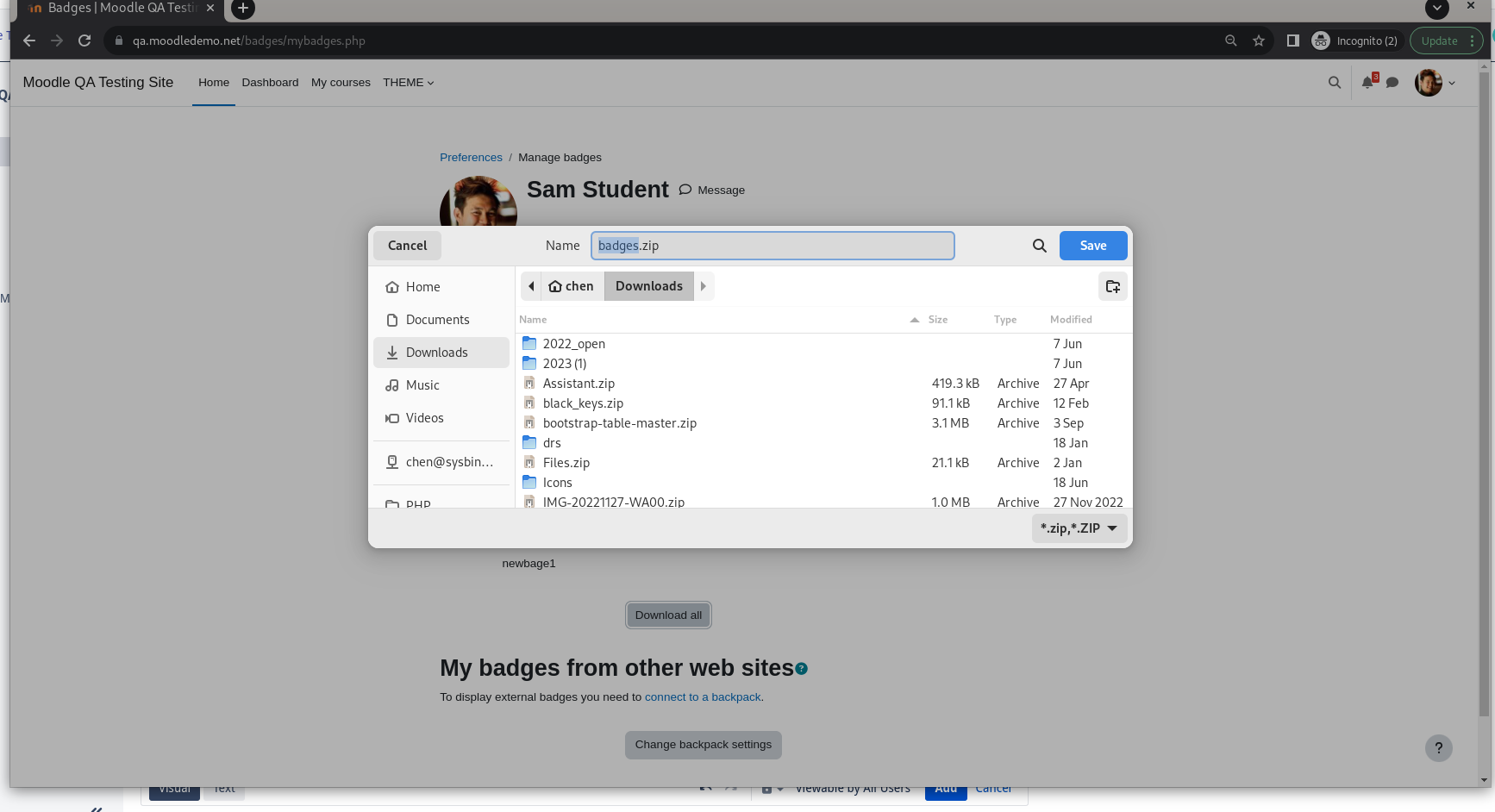Open chen@sysbin network location in the sidebar
1495x812 pixels.
point(441,462)
